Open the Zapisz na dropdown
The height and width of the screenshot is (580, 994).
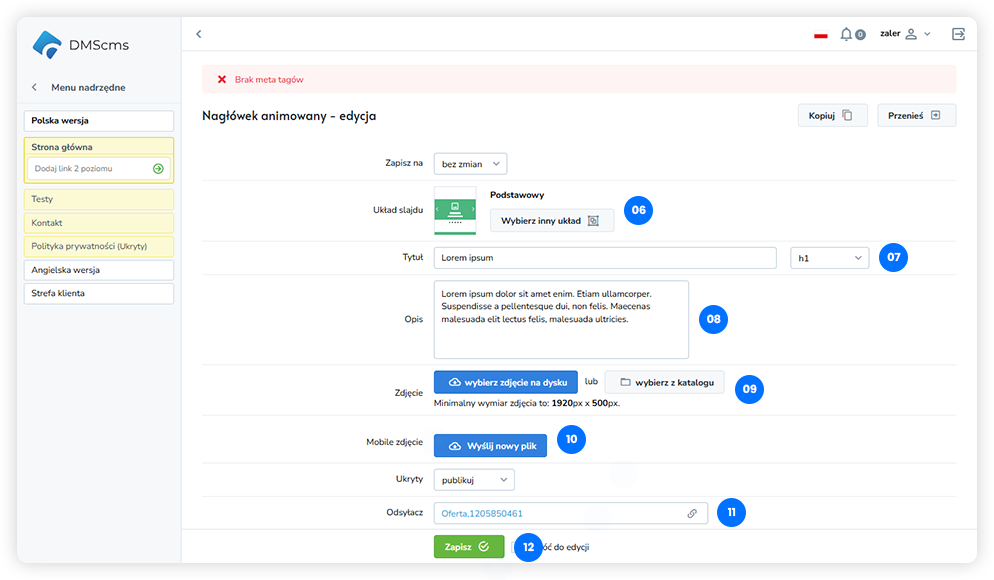470,163
